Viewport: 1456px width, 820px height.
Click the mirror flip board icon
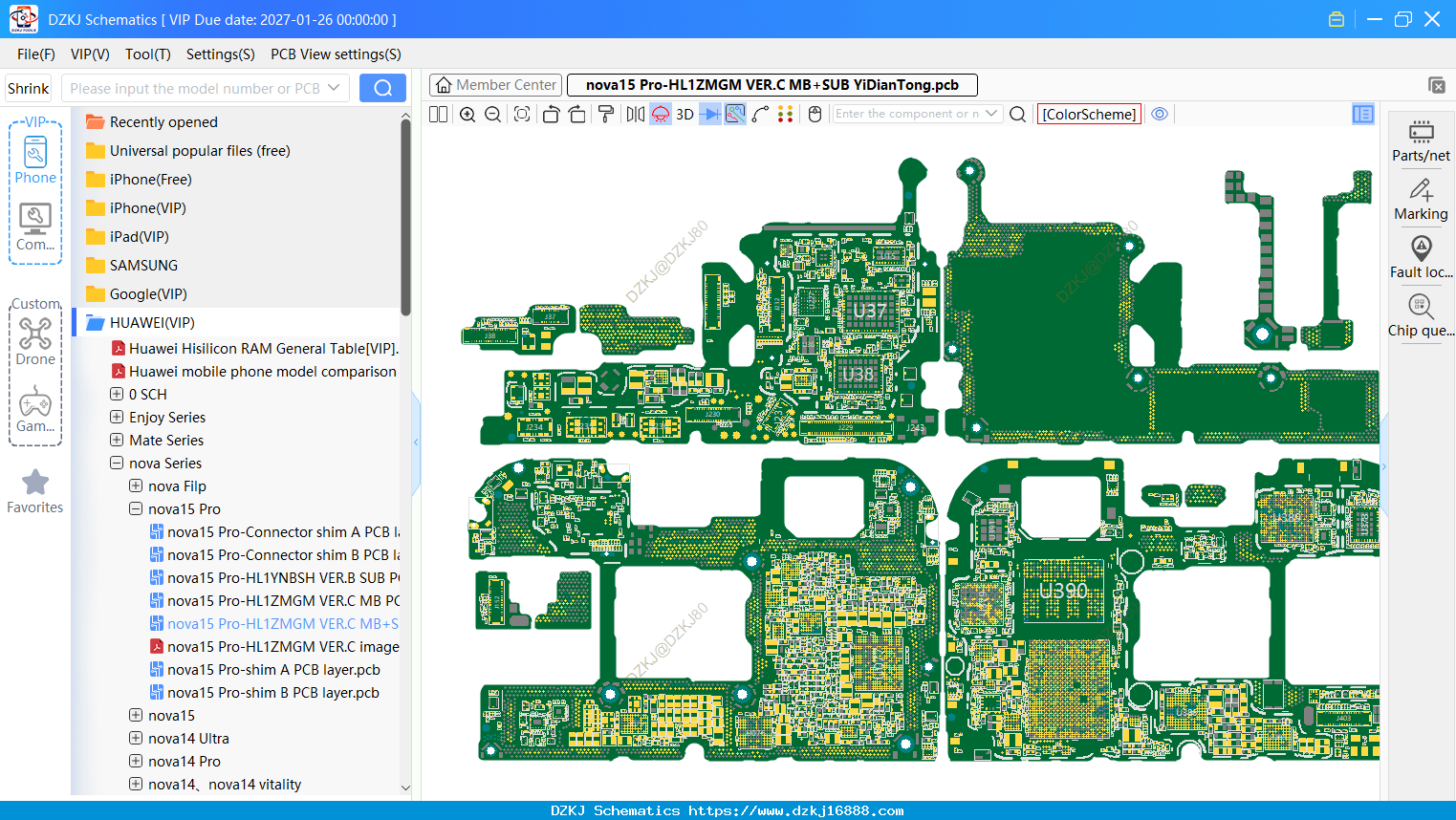(x=635, y=114)
